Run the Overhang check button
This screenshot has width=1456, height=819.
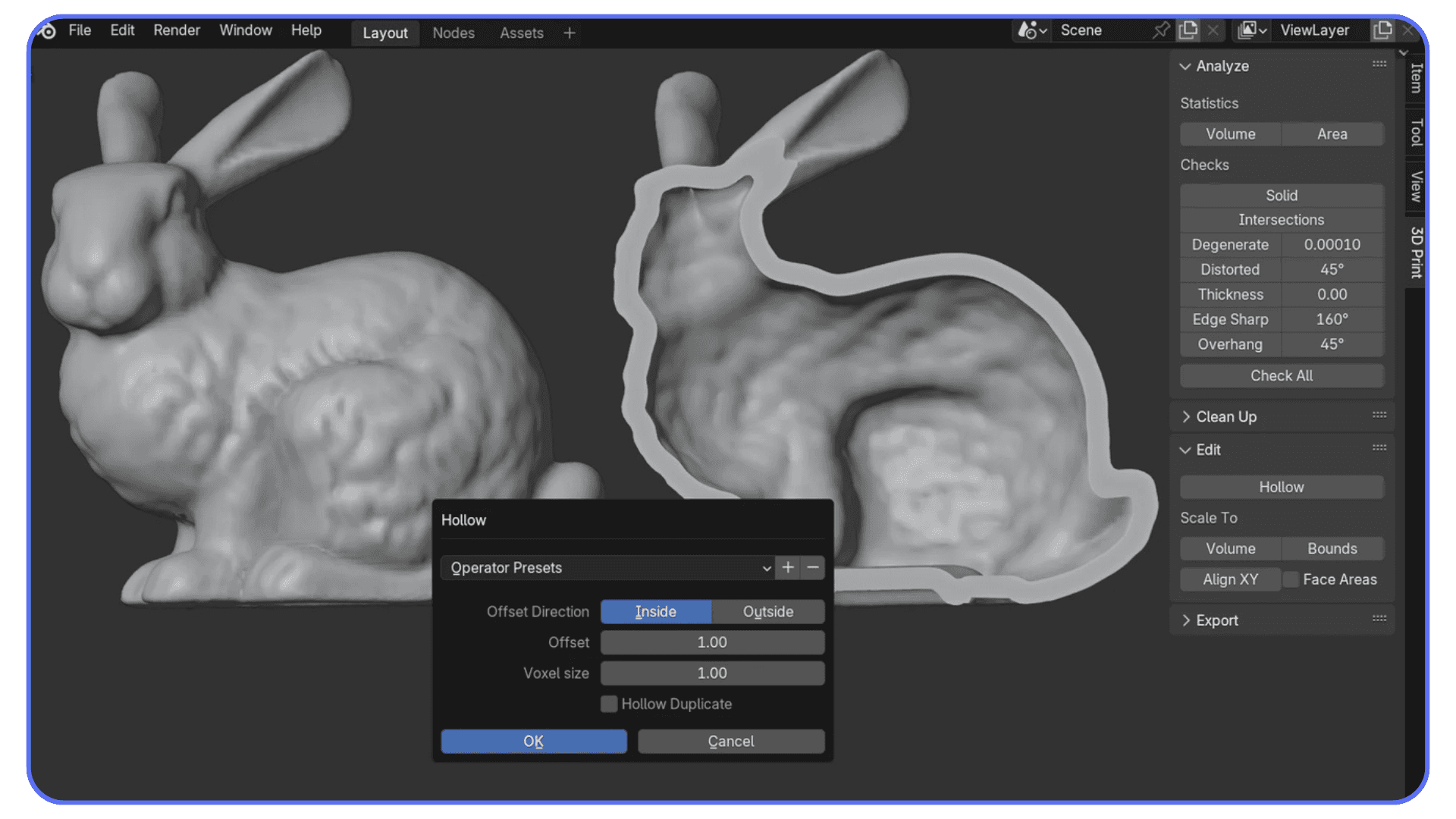pyautogui.click(x=1230, y=344)
